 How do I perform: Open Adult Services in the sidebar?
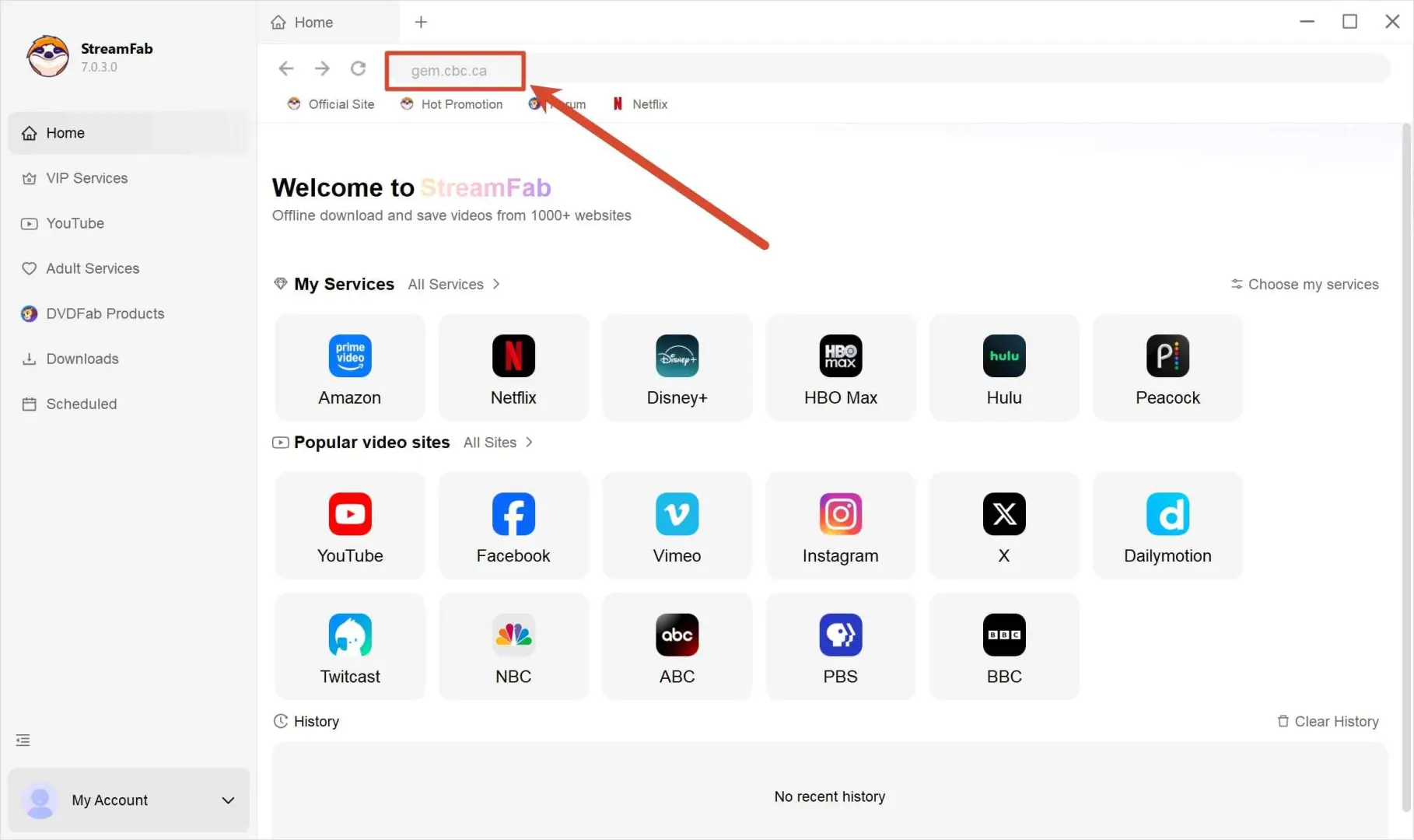point(128,268)
